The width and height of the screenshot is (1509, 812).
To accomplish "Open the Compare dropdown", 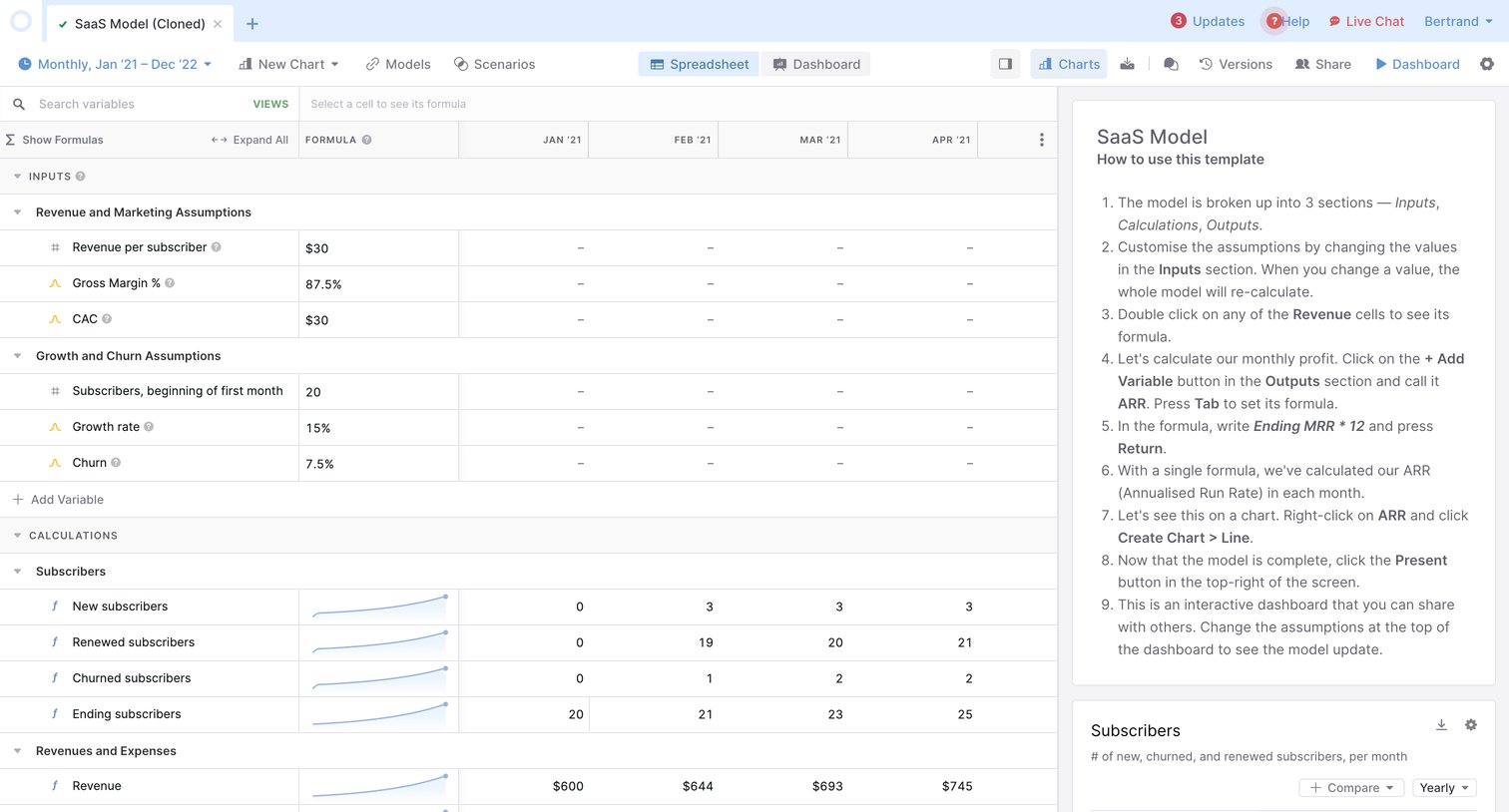I will click(x=1351, y=788).
